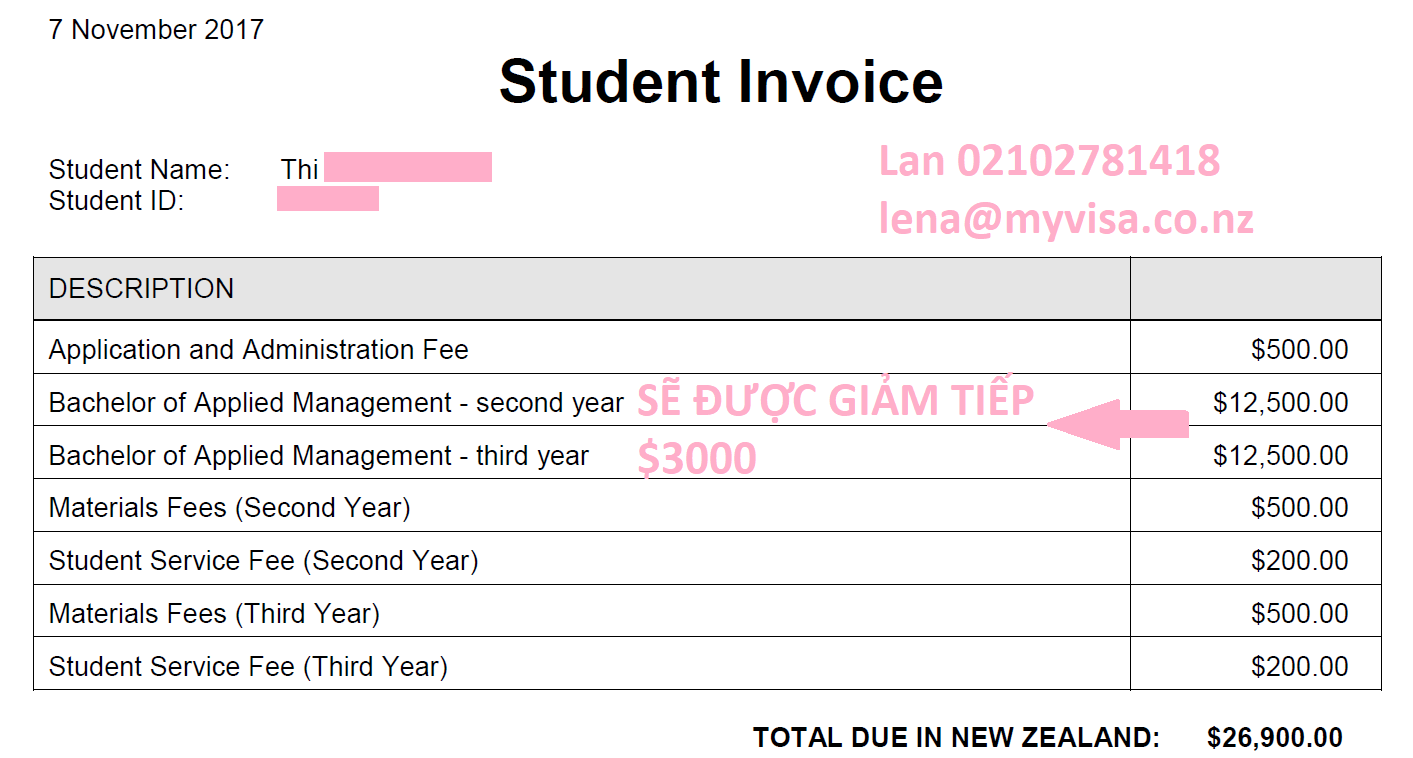Select the DESCRIPTION table header
The height and width of the screenshot is (758, 1413).
pos(141,289)
